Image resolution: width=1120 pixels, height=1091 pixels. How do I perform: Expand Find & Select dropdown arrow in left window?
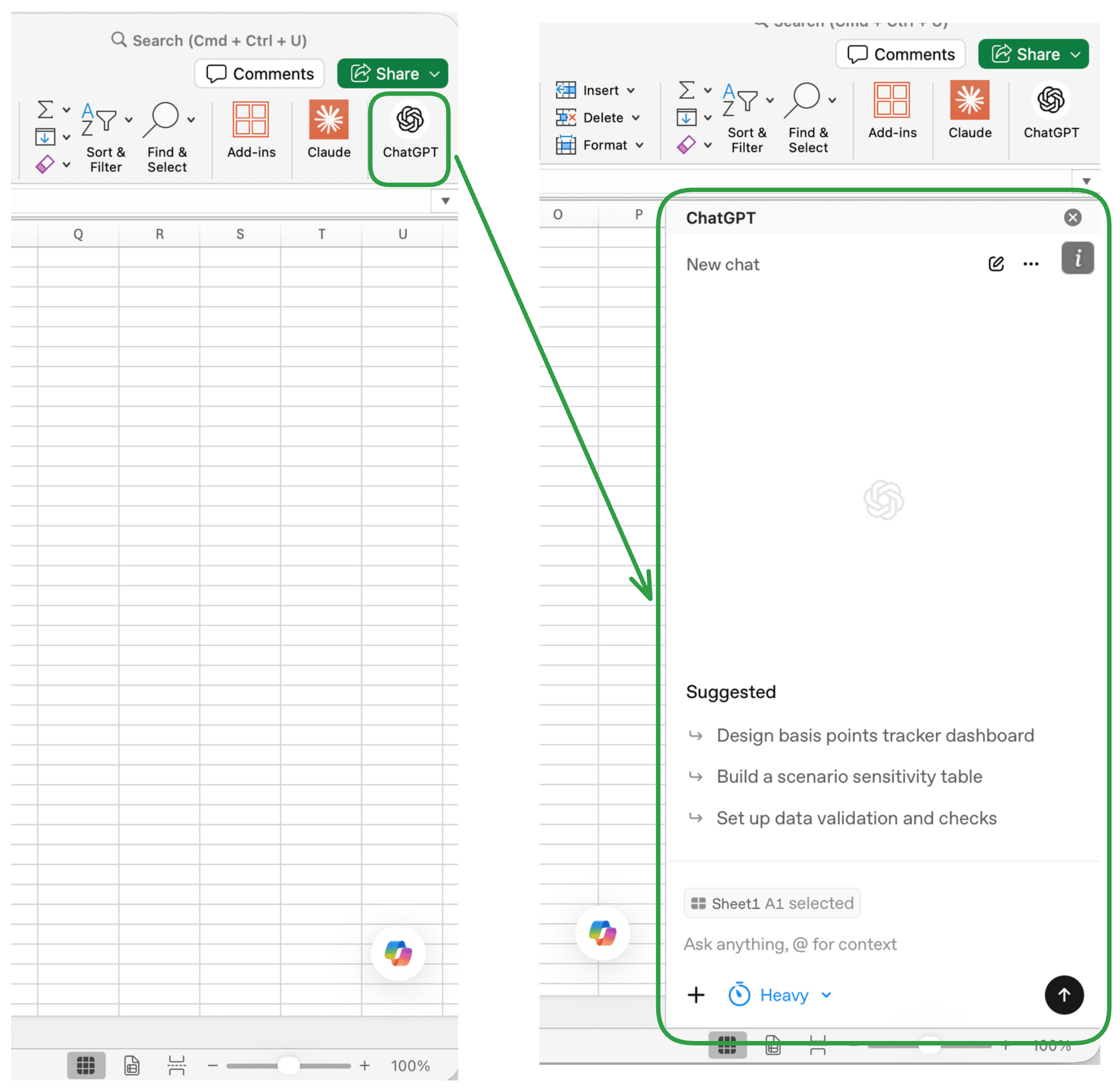(x=191, y=119)
